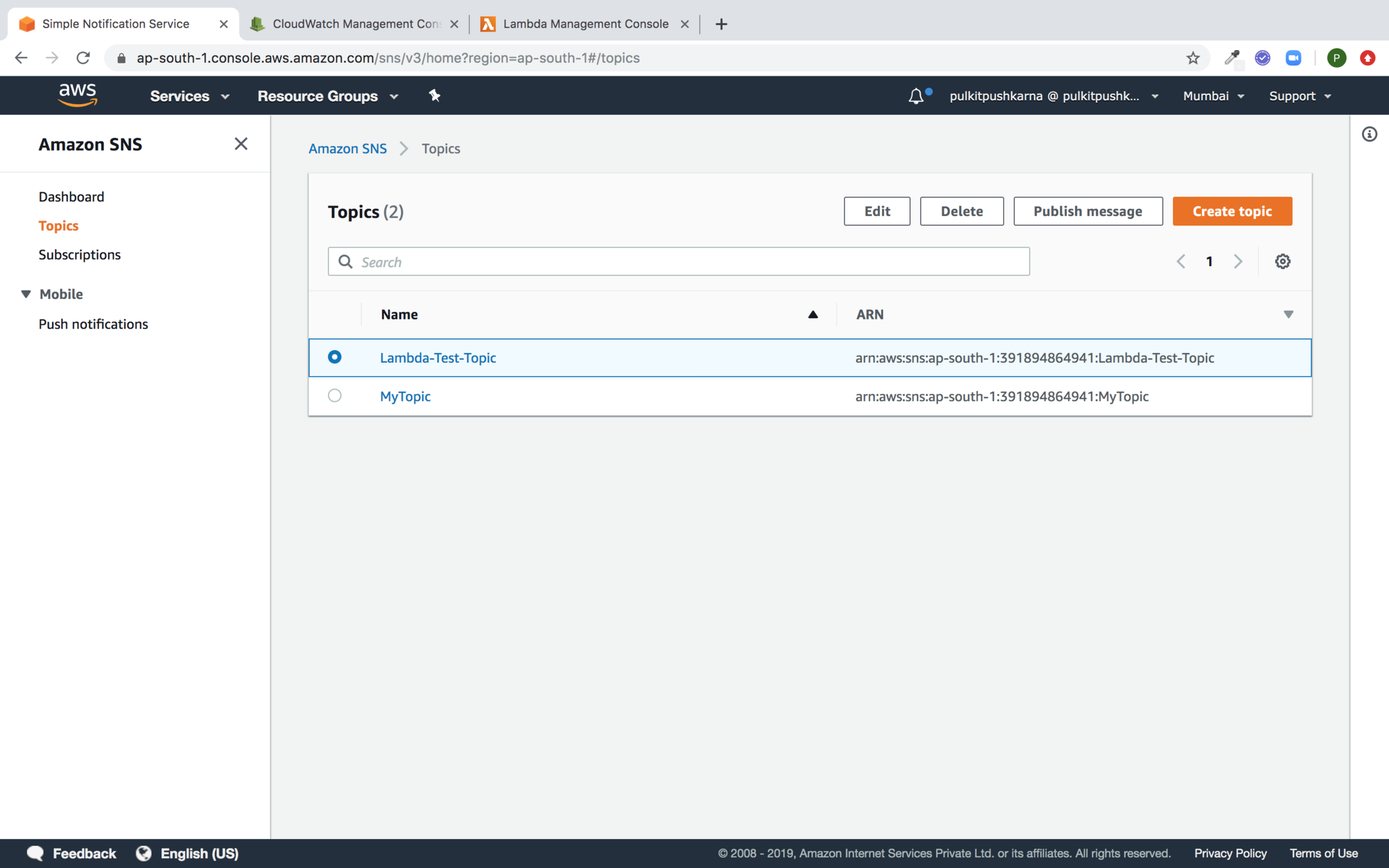The width and height of the screenshot is (1389, 868).
Task: Click the pin shortcut icon in navbar
Action: pyautogui.click(x=435, y=96)
